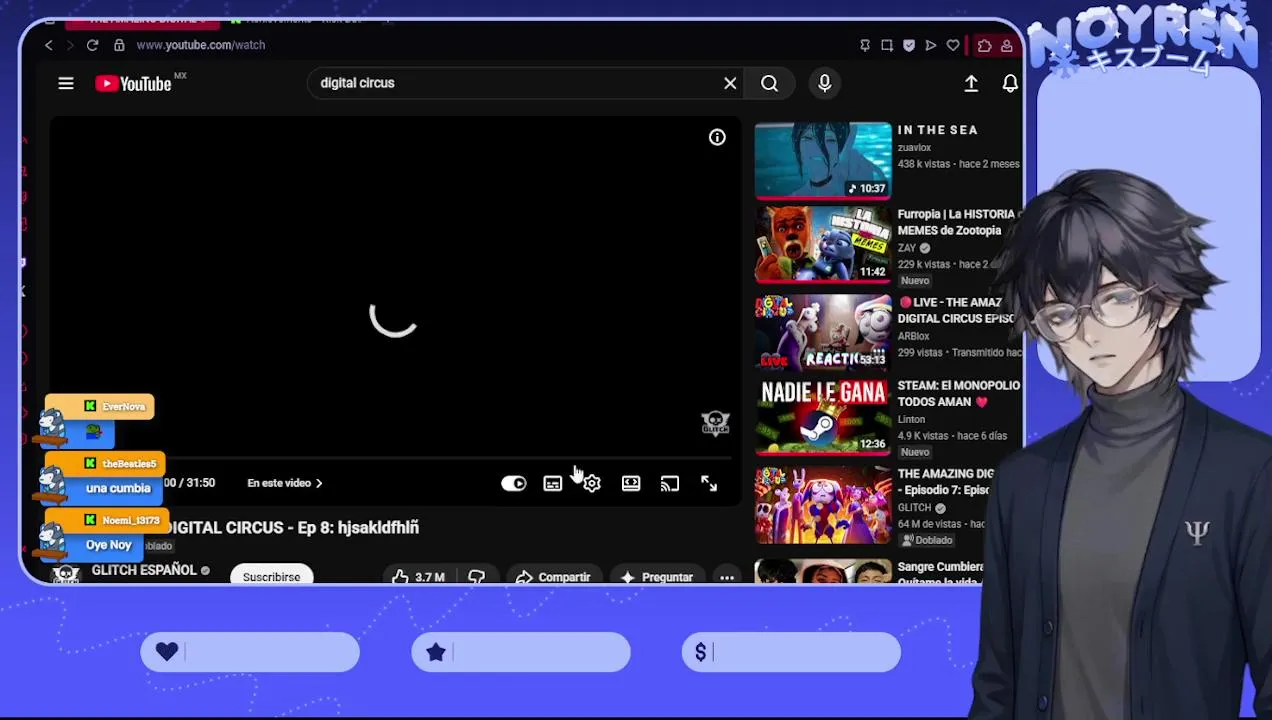Click the play-arrow icon in browser toolbar

click(931, 45)
